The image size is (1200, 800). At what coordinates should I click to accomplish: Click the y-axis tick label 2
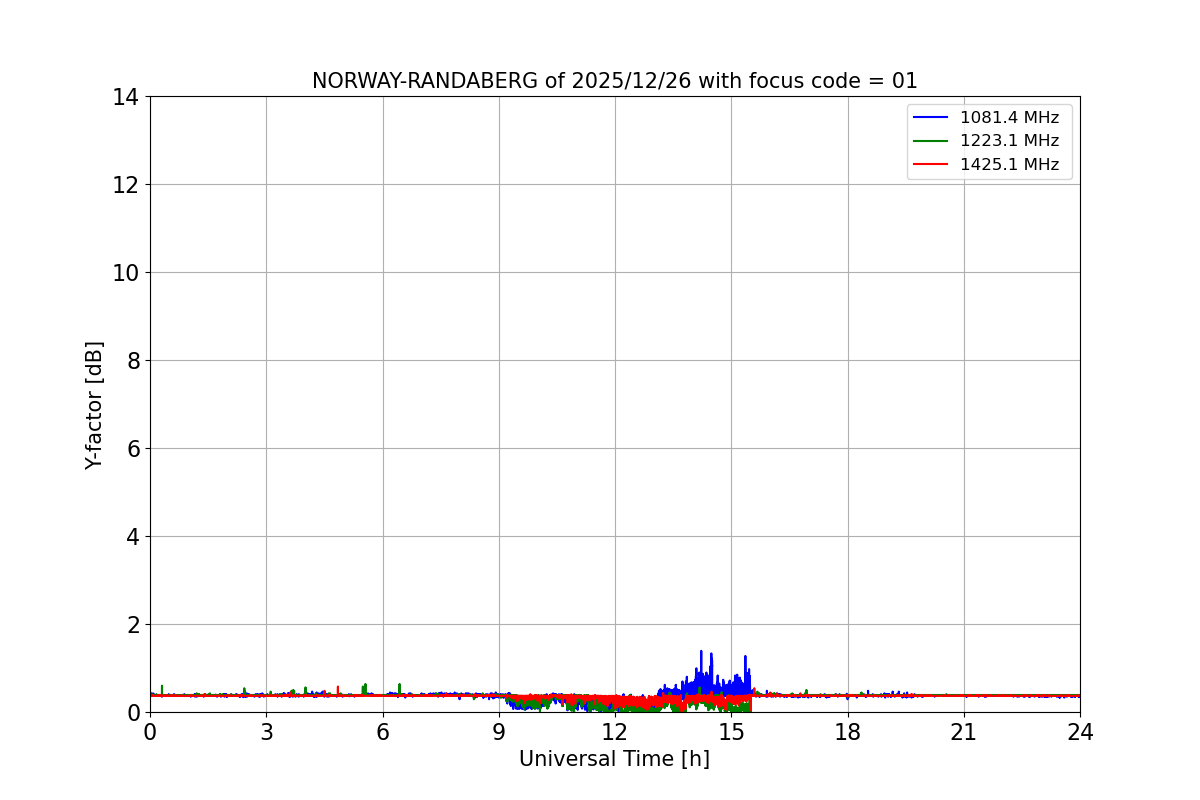point(133,625)
